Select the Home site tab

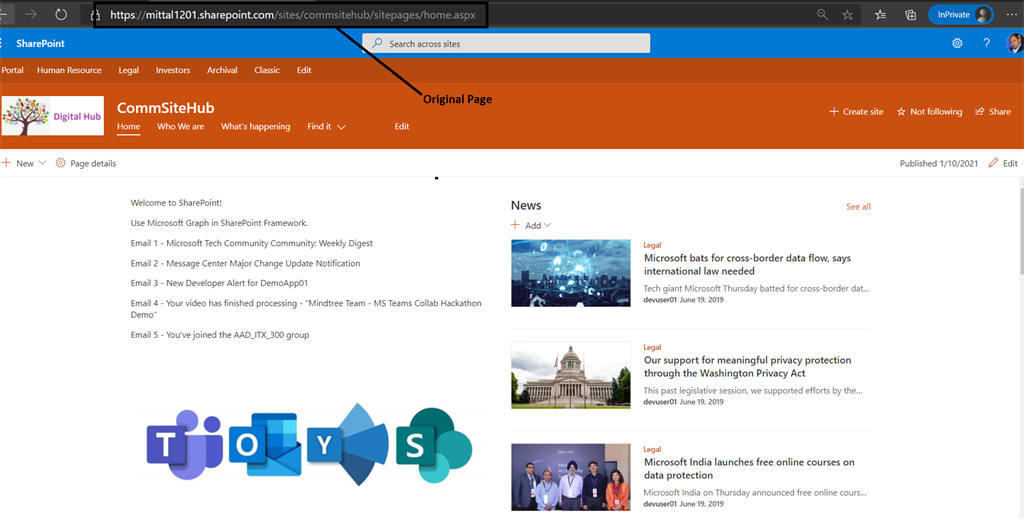(129, 127)
